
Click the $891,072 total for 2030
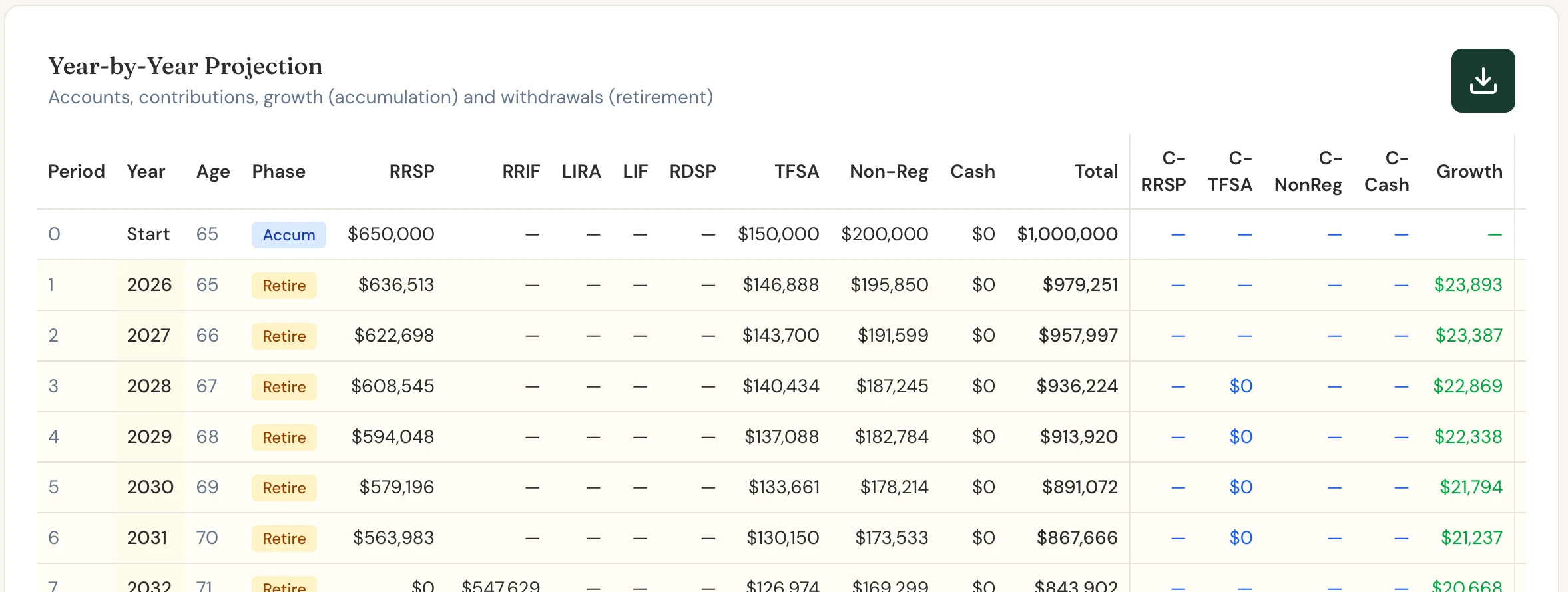(x=1080, y=487)
